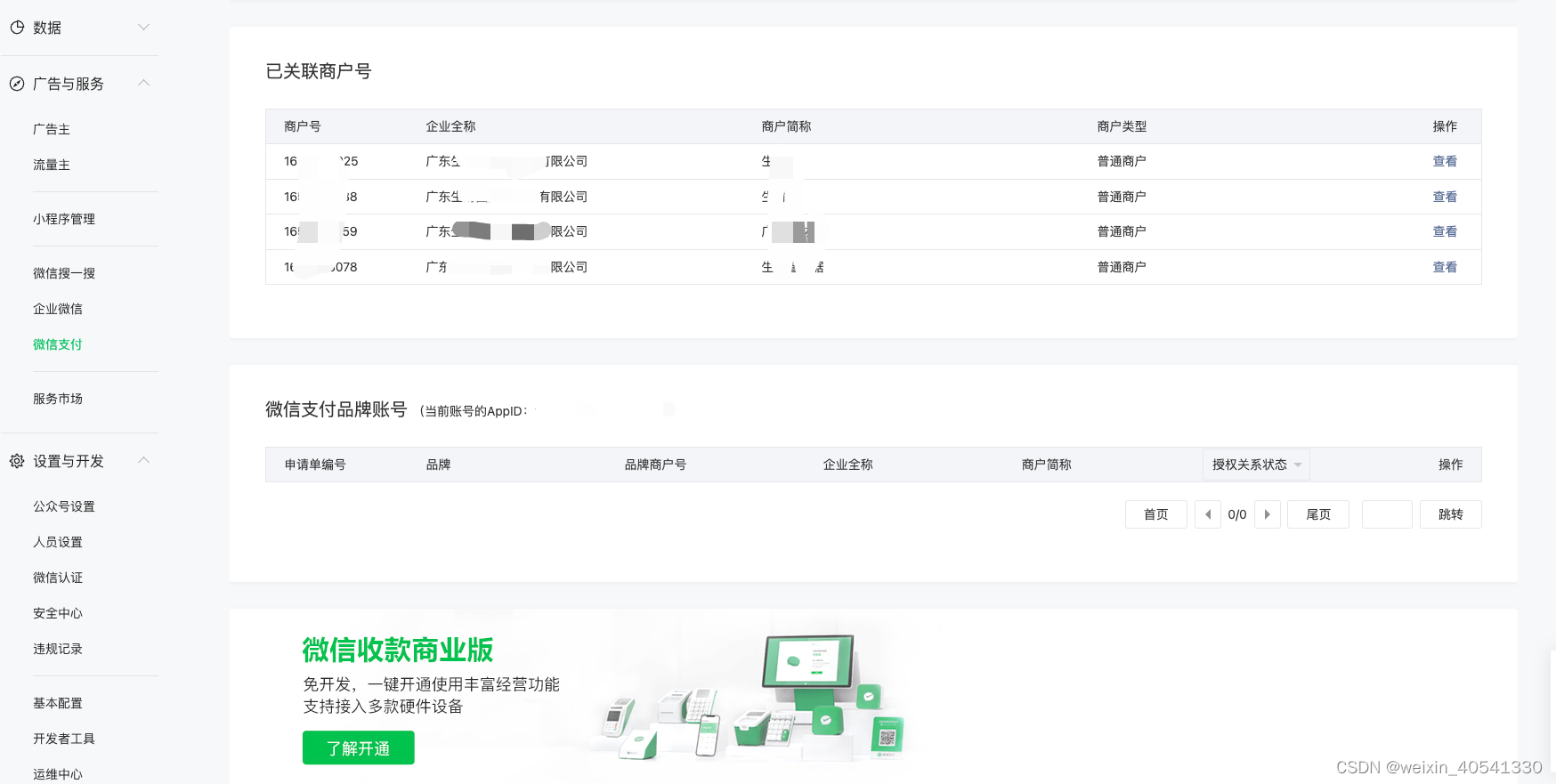Collapse the 广告与服务 sidebar section
This screenshot has width=1556, height=784.
143,83
